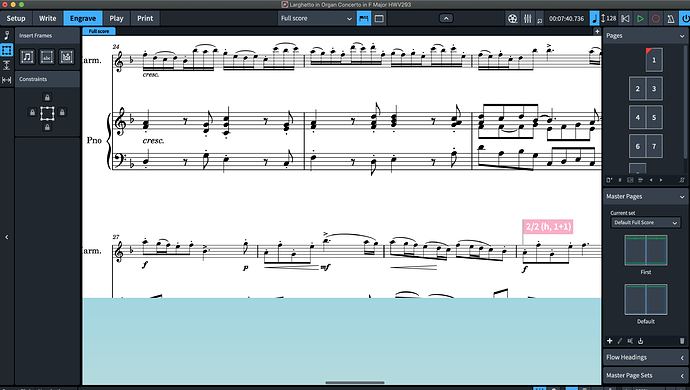690x390 pixels.
Task: Select the Full score document tab
Action: point(99,31)
